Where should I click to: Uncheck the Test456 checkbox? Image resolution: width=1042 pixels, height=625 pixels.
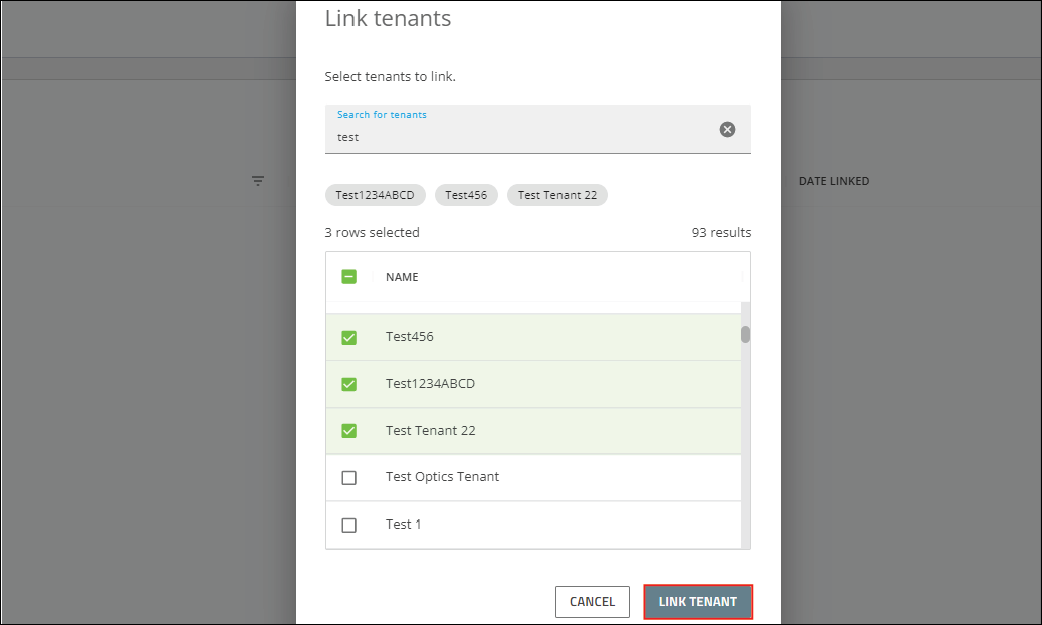click(349, 338)
